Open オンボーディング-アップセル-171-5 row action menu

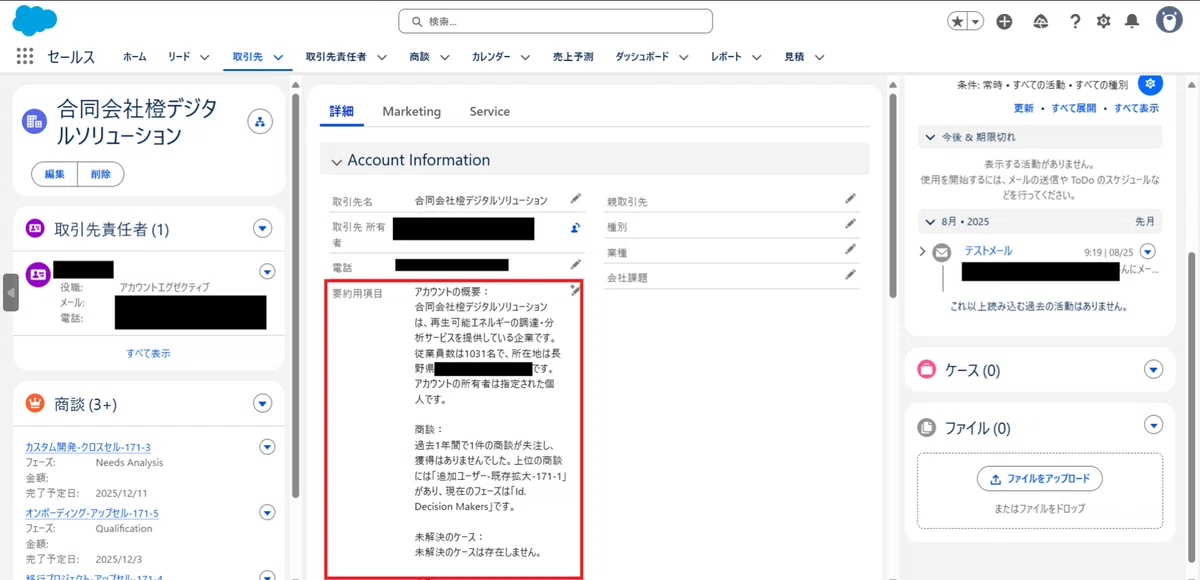click(x=267, y=513)
